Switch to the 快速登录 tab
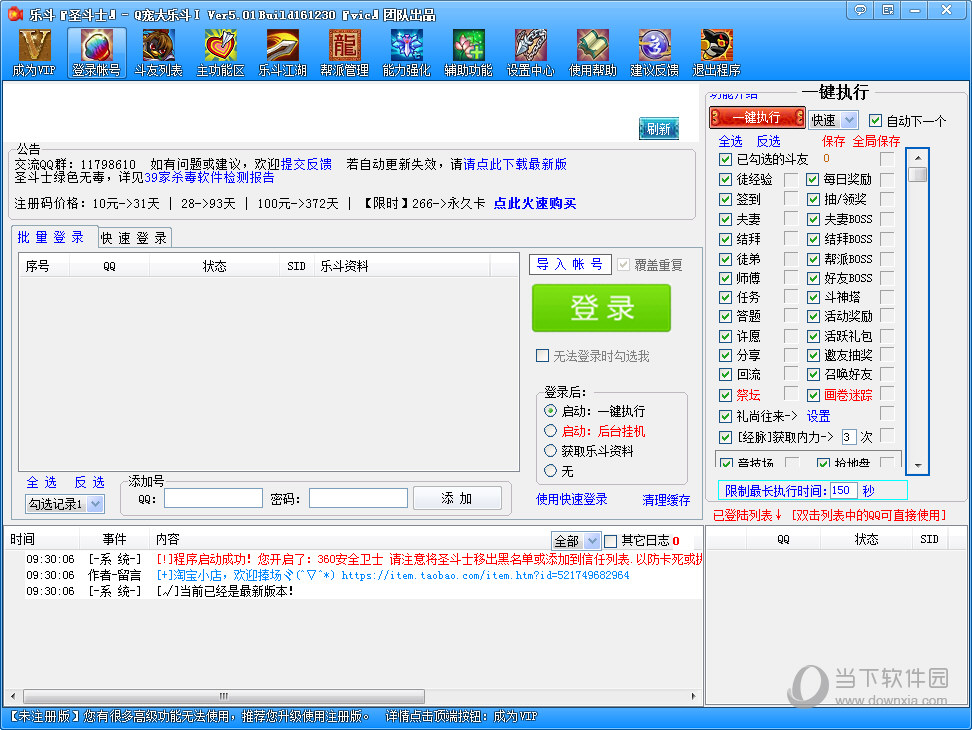This screenshot has height=730, width=972. tap(134, 238)
